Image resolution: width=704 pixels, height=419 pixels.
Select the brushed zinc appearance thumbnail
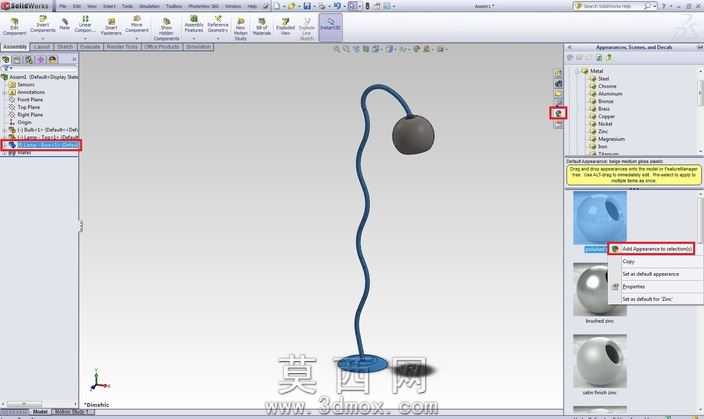599,290
